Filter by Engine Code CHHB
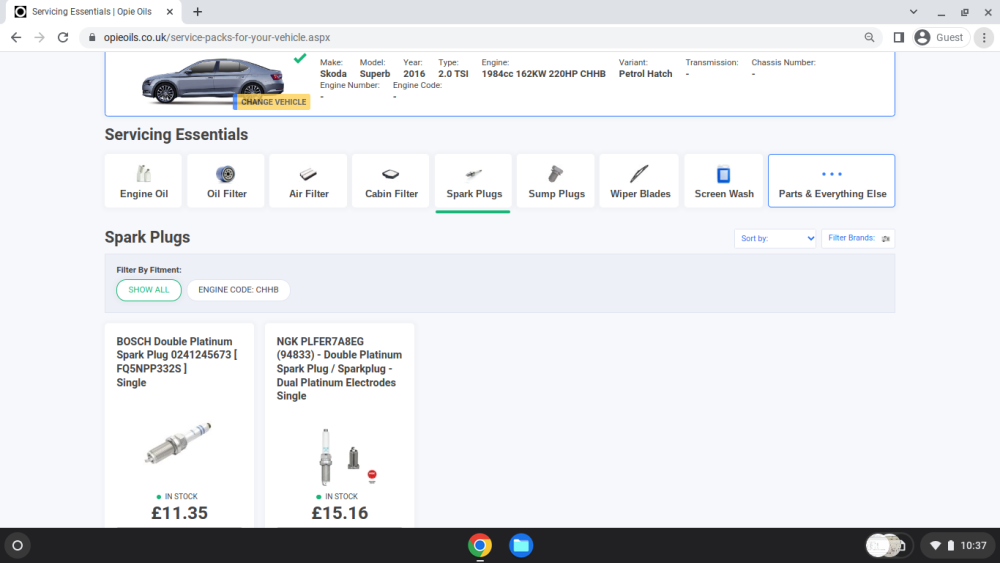Viewport: 1000px width, 563px height. click(x=239, y=290)
